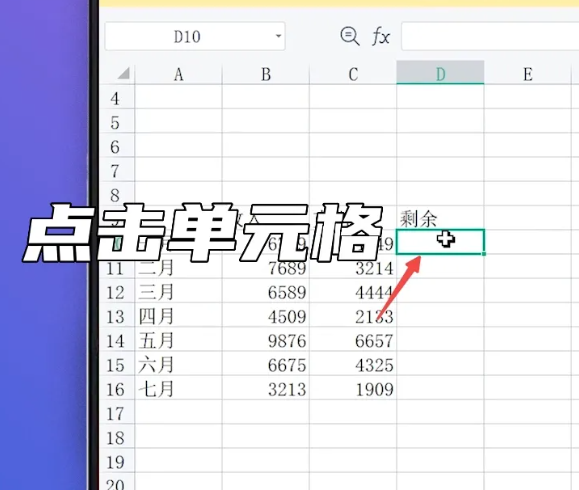The width and height of the screenshot is (579, 490).
Task: Click the cell containing 剩余
Action: 440,219
